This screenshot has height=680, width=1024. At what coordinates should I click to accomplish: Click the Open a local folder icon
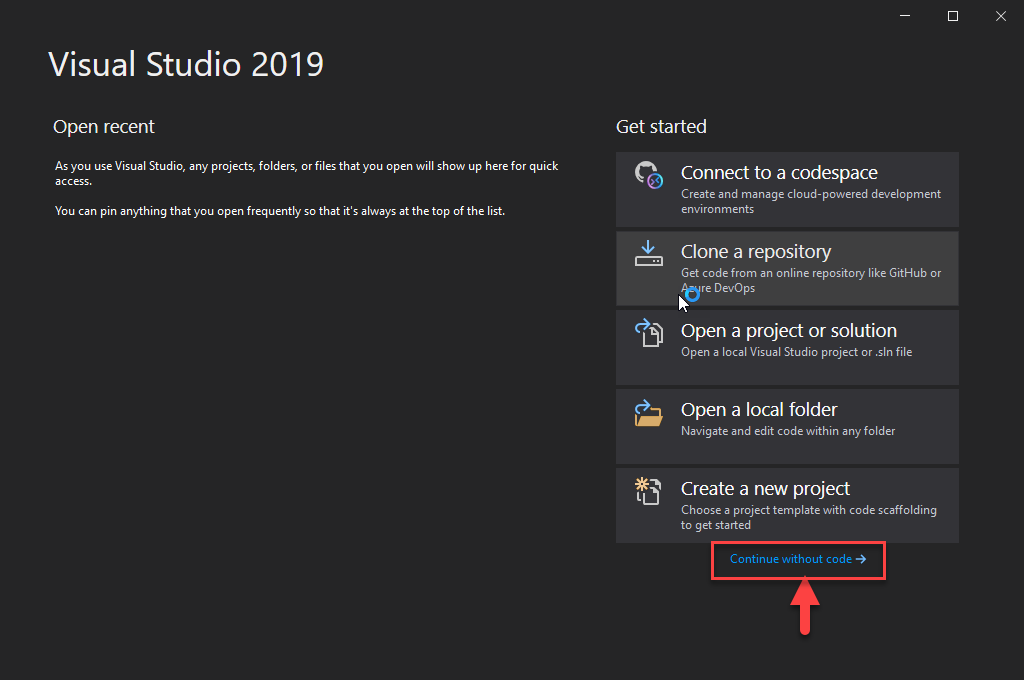pyautogui.click(x=649, y=412)
